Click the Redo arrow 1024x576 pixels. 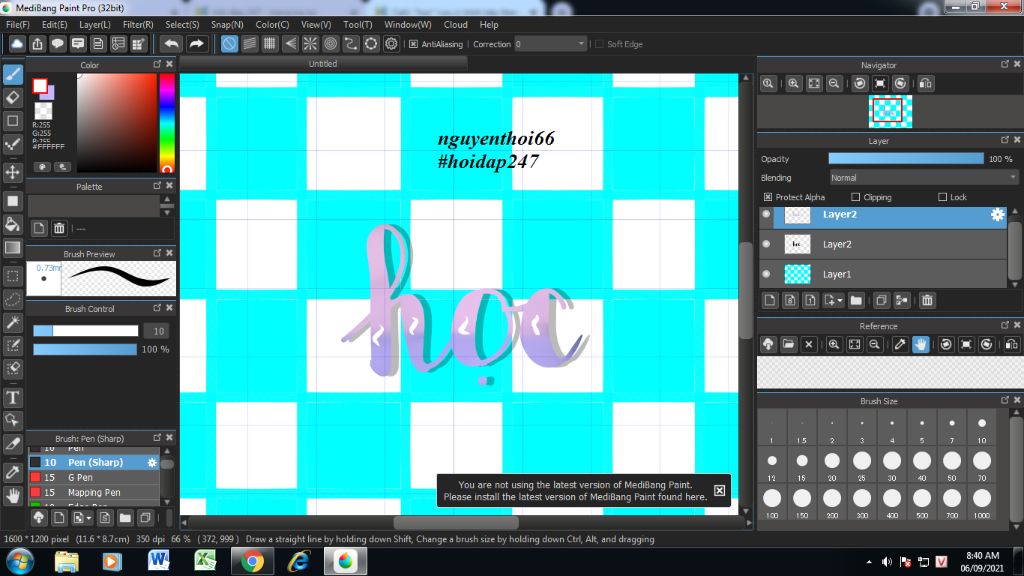click(x=196, y=44)
